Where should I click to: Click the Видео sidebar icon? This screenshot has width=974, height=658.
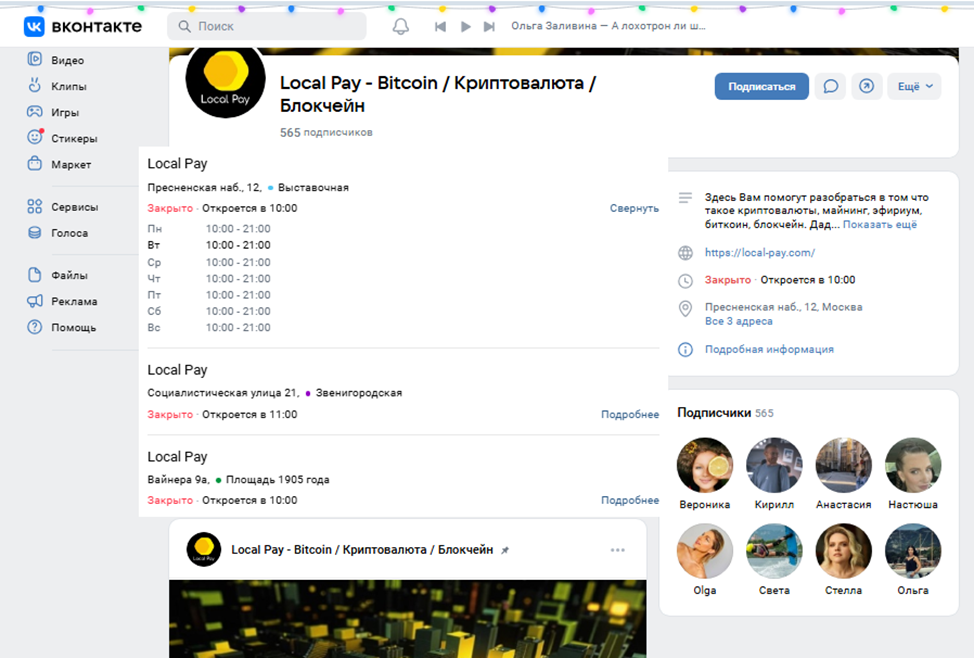[x=35, y=59]
